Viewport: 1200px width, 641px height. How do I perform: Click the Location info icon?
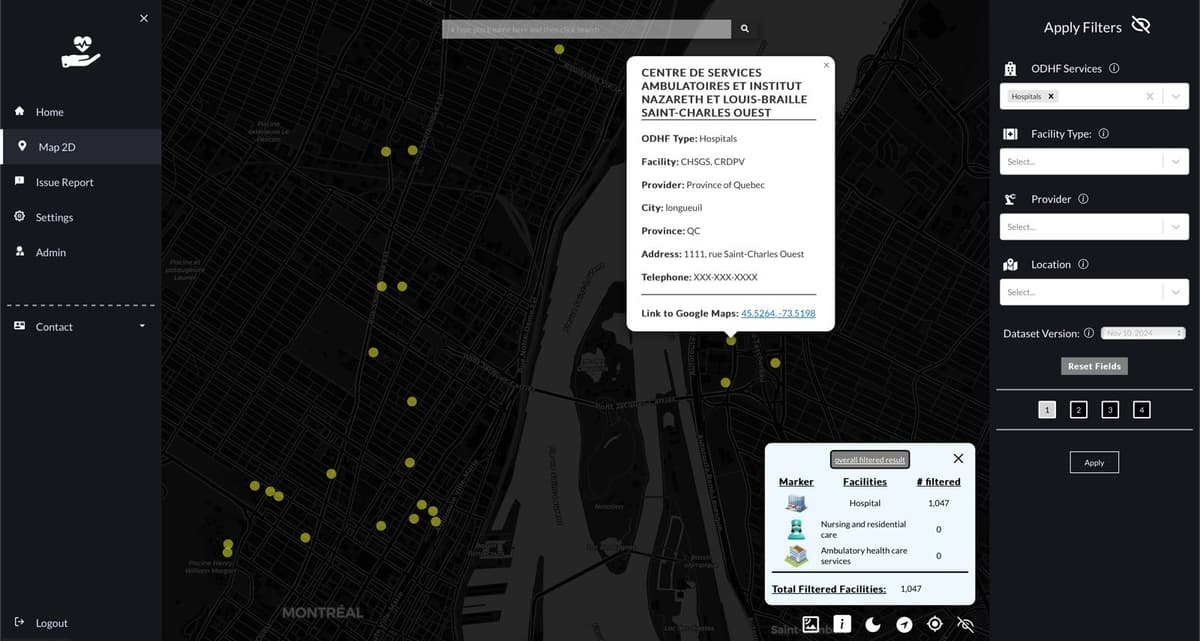coord(1083,264)
